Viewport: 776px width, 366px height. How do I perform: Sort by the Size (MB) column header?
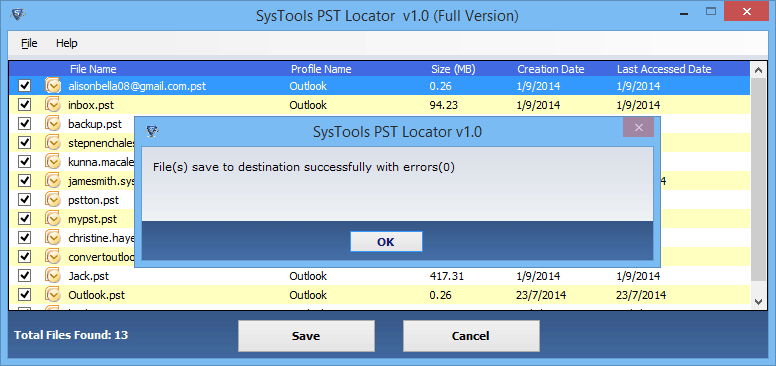point(453,69)
